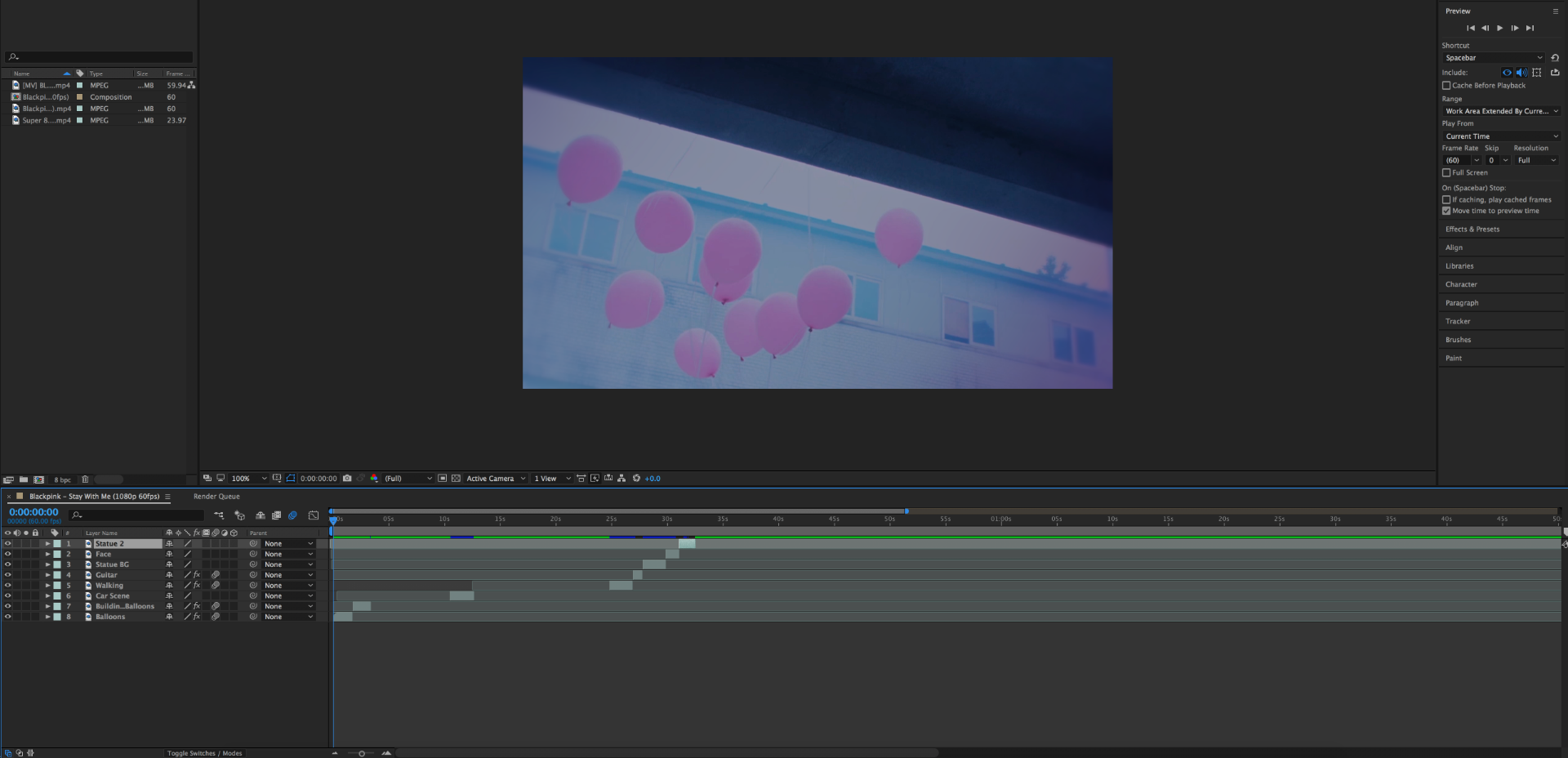This screenshot has height=758, width=1568.
Task: Toggle hide shy layers switch
Action: point(261,515)
